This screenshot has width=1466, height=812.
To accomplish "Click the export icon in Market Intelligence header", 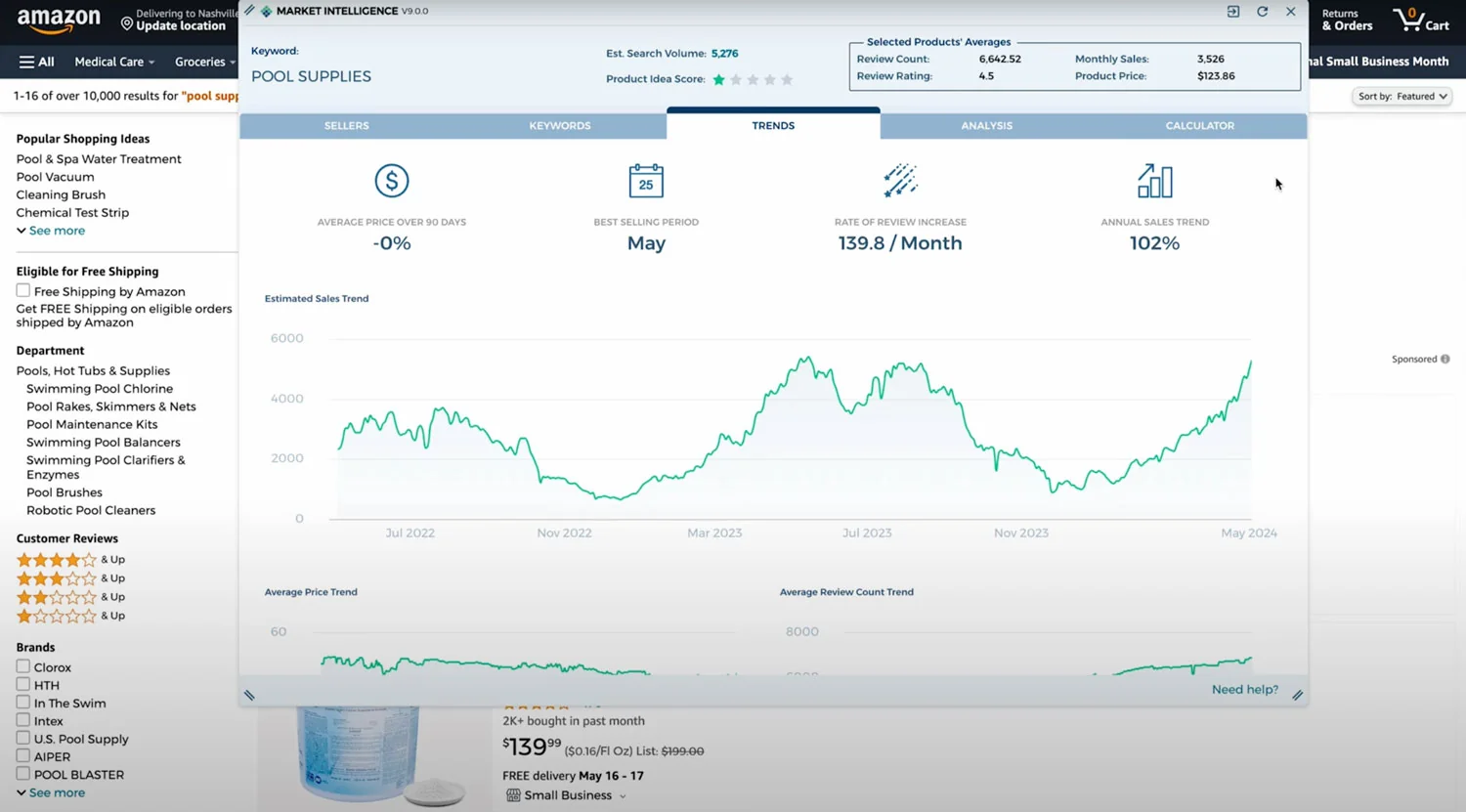I will [1233, 12].
